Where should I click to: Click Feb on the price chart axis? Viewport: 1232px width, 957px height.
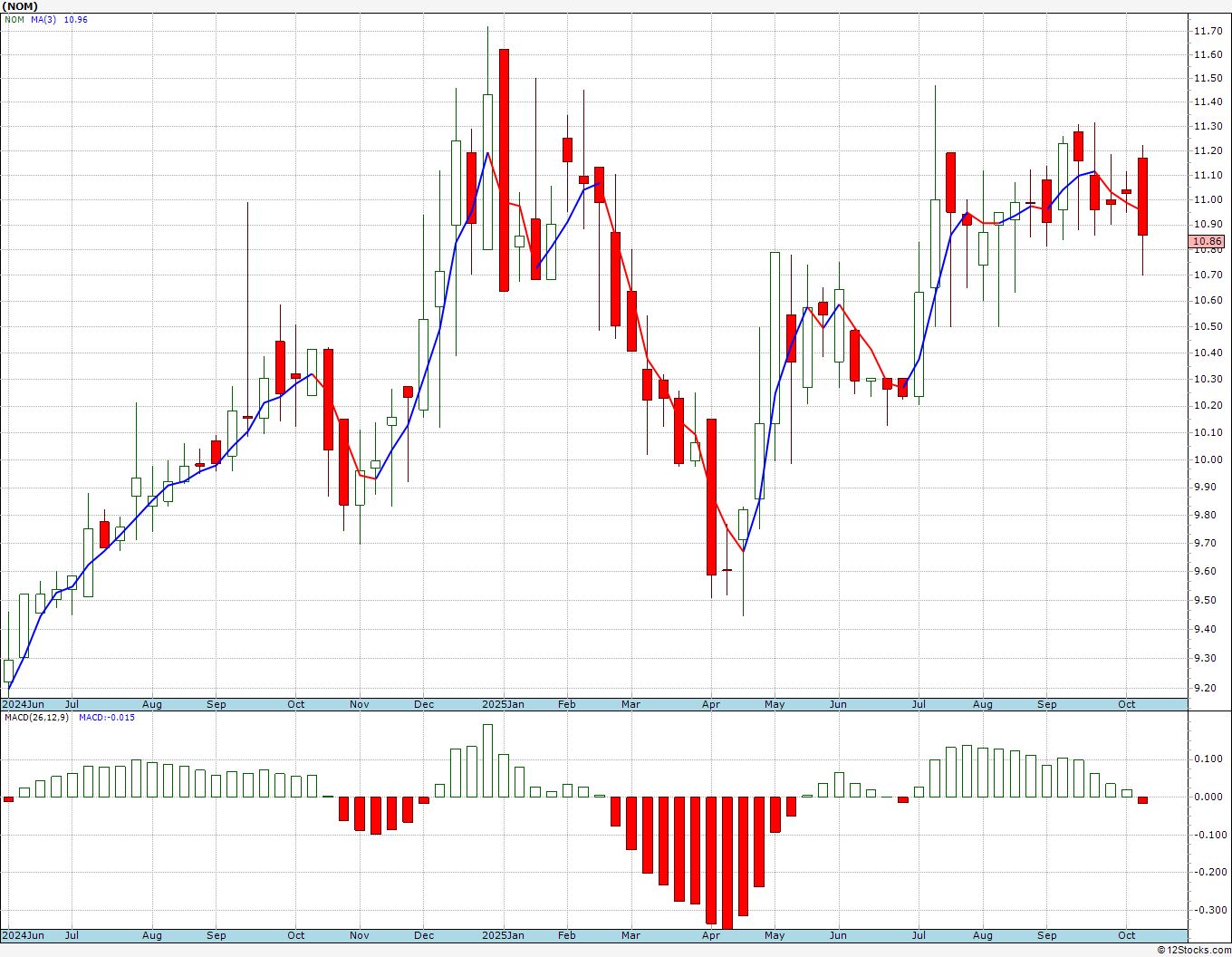coord(567,704)
